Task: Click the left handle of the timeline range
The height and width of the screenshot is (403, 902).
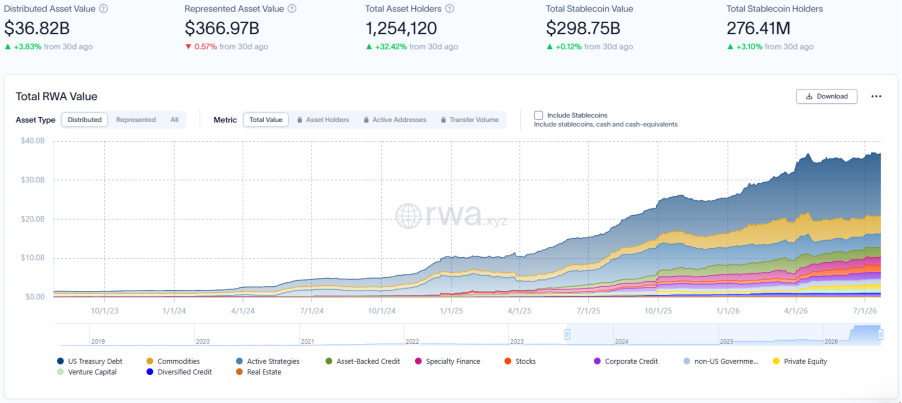Action: 567,334
